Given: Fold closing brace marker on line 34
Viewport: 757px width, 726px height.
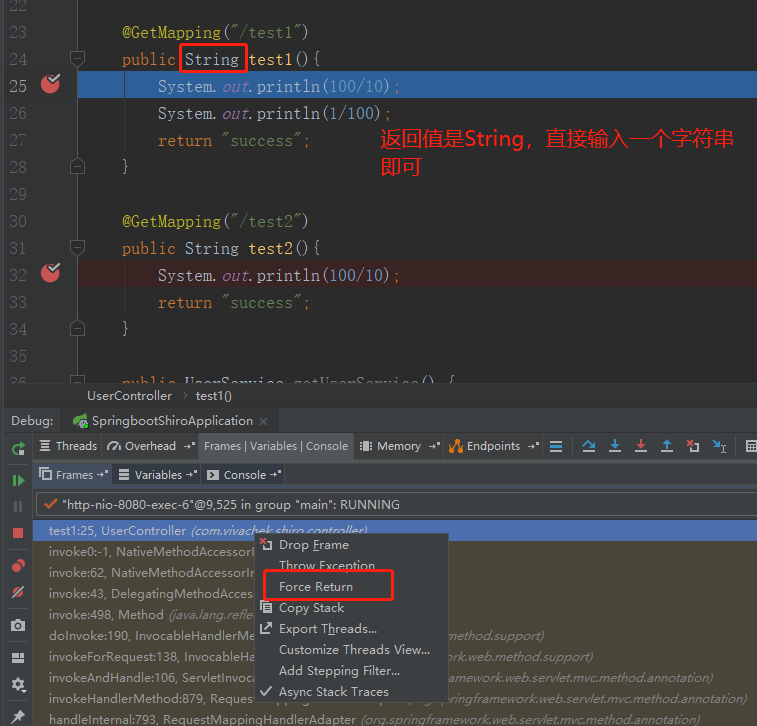Looking at the screenshot, I should 77,329.
